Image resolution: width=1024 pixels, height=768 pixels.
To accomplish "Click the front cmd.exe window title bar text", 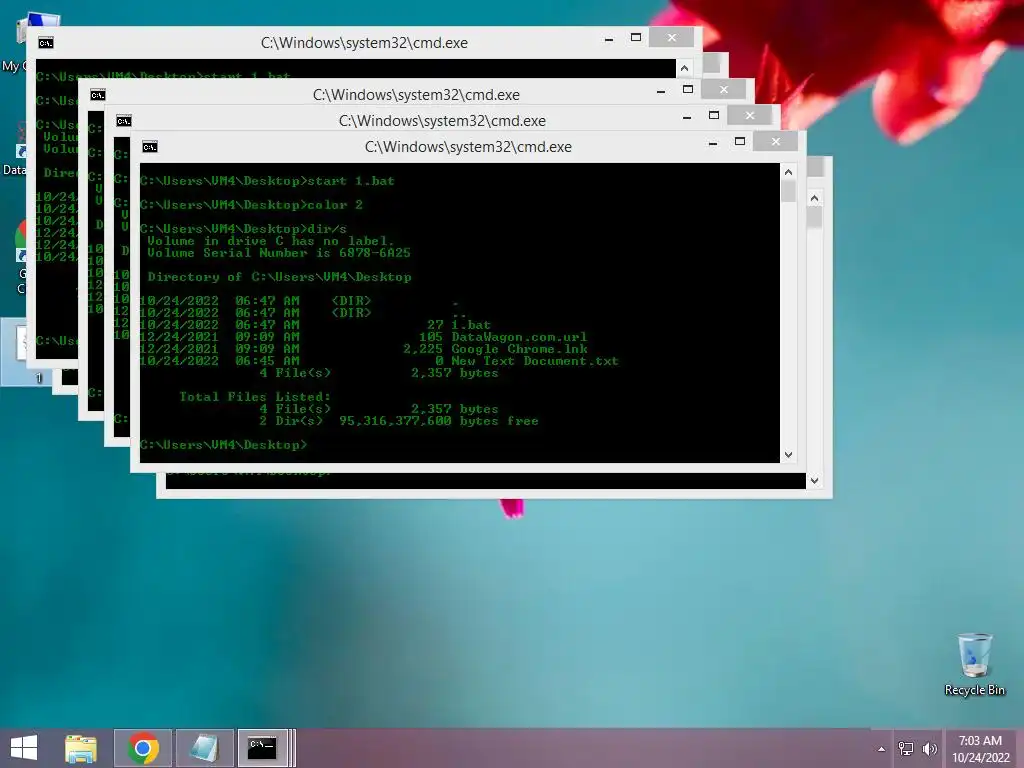I will tap(468, 147).
